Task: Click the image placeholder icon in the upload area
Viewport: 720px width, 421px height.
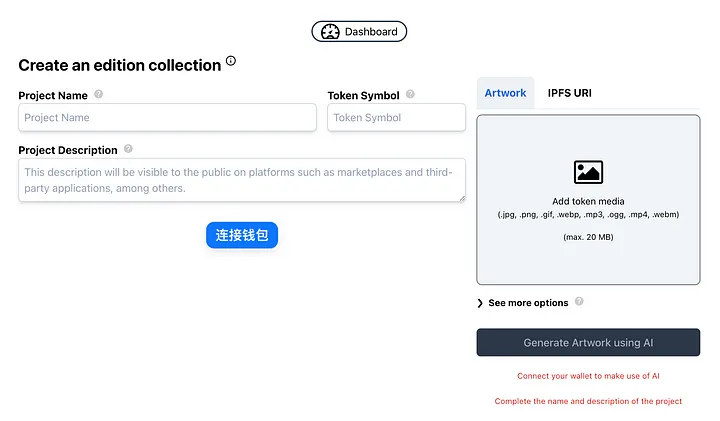Action: pyautogui.click(x=588, y=172)
